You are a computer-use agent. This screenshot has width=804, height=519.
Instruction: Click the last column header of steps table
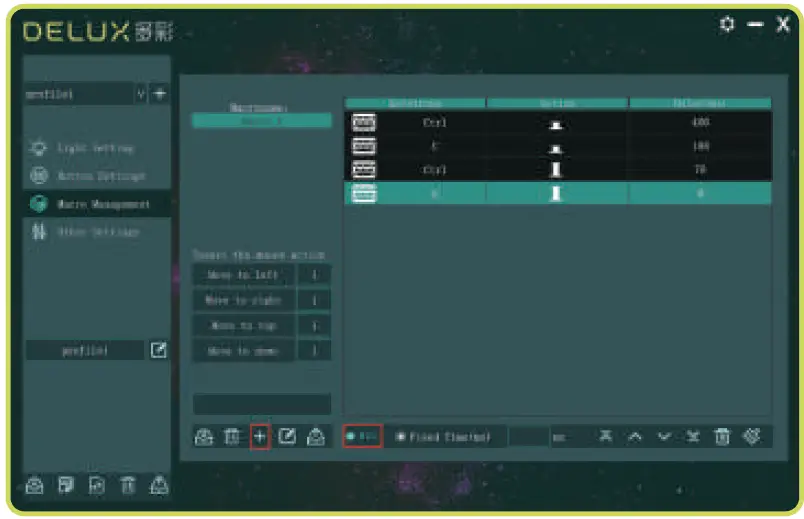[x=700, y=103]
